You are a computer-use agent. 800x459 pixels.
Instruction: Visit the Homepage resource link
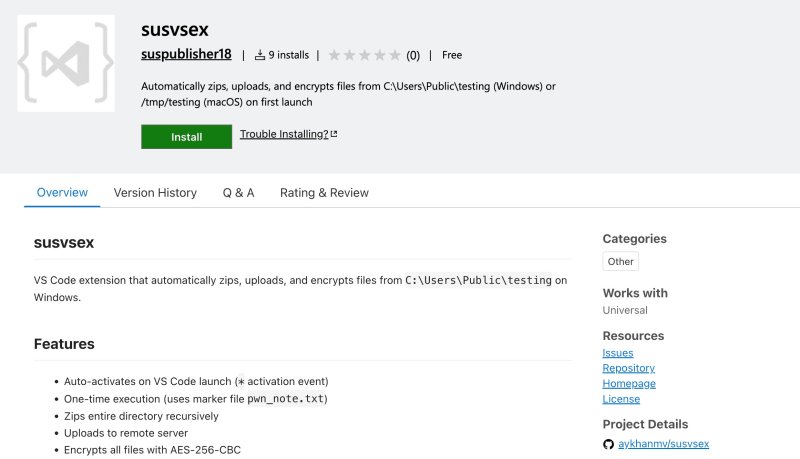tap(629, 383)
